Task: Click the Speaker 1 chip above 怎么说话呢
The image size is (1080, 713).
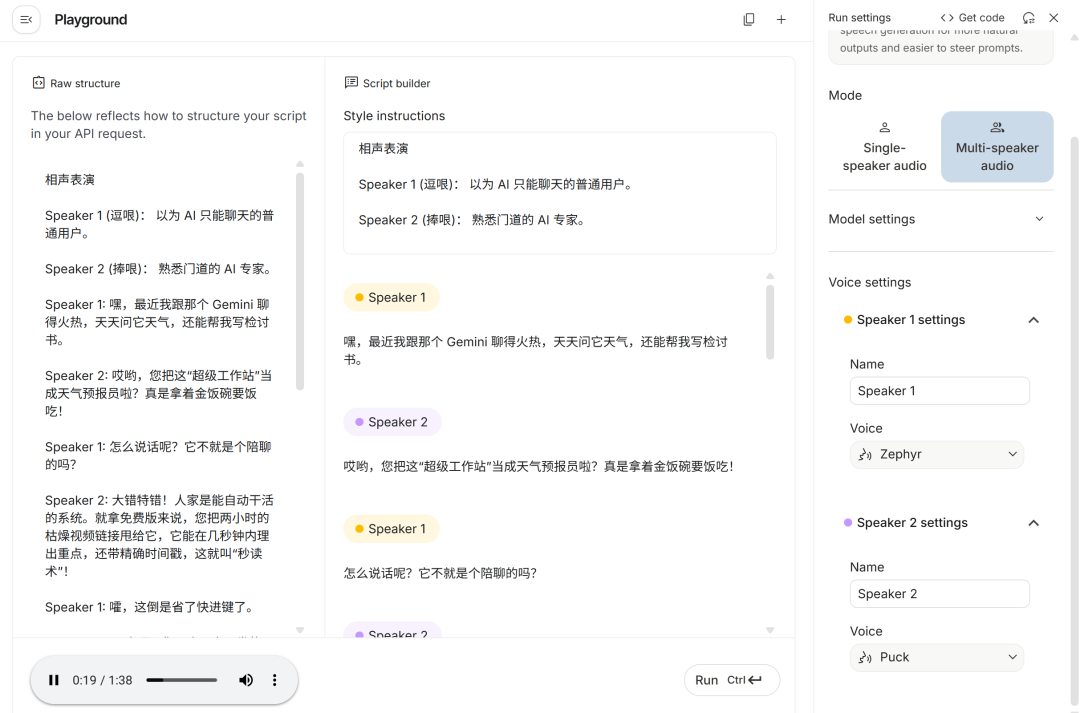Action: pyautogui.click(x=391, y=528)
